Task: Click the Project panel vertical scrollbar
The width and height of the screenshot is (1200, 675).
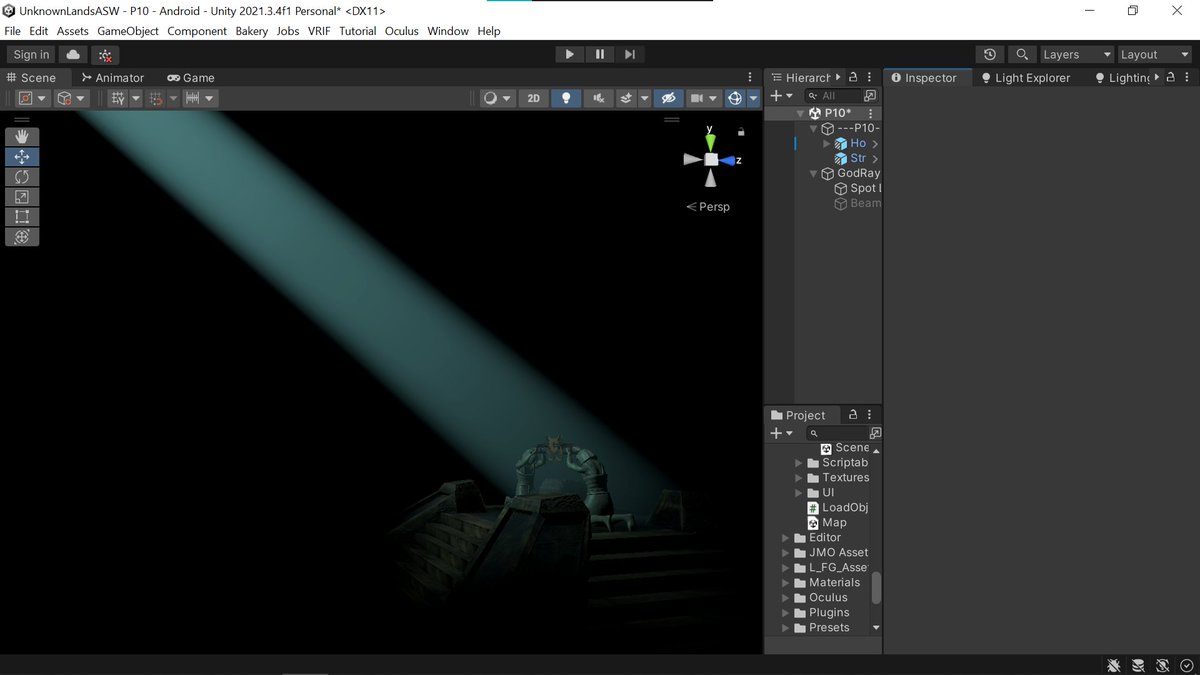Action: point(877,588)
